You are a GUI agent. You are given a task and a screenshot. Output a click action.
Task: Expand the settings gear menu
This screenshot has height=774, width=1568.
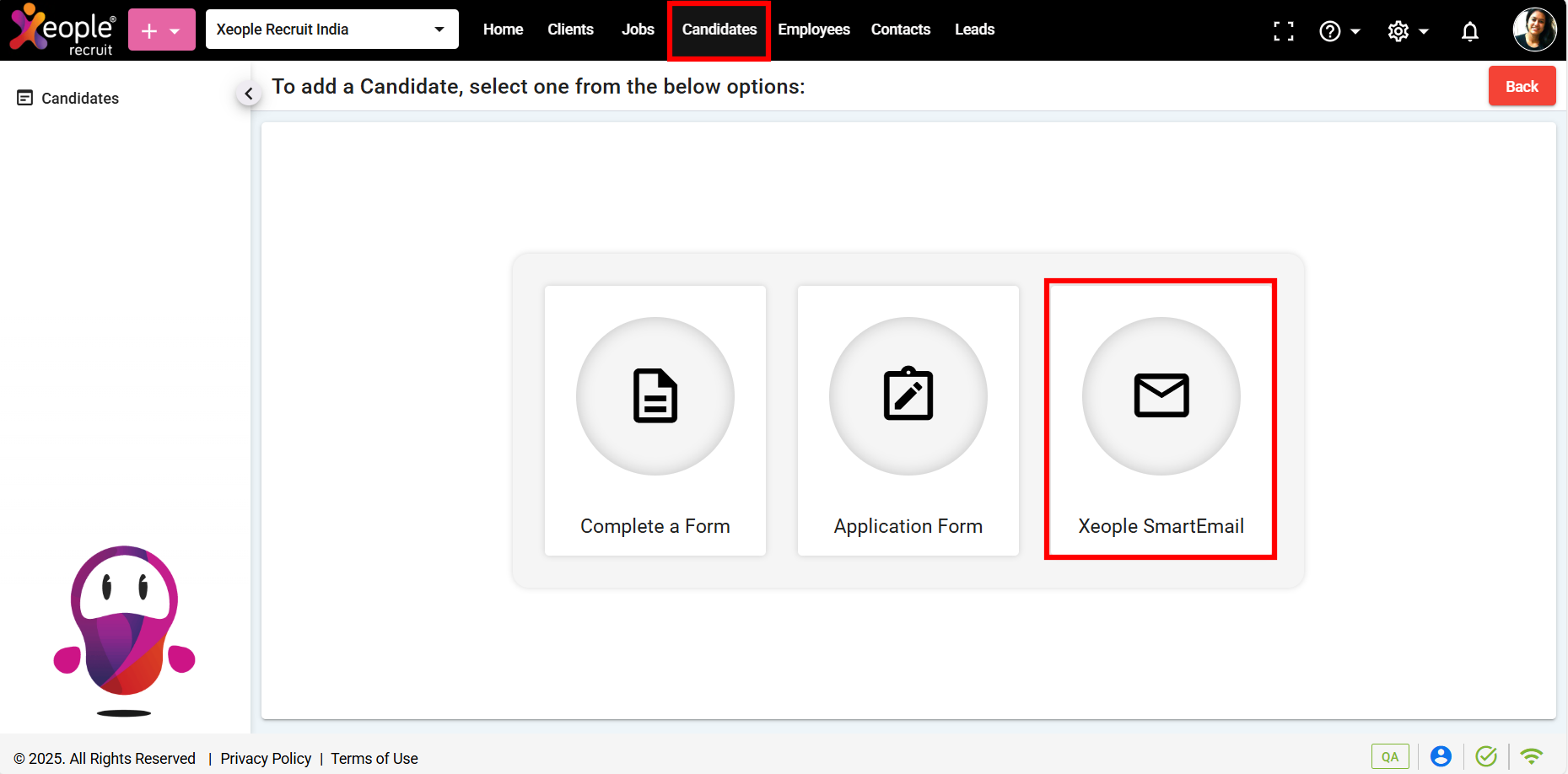(x=1407, y=31)
